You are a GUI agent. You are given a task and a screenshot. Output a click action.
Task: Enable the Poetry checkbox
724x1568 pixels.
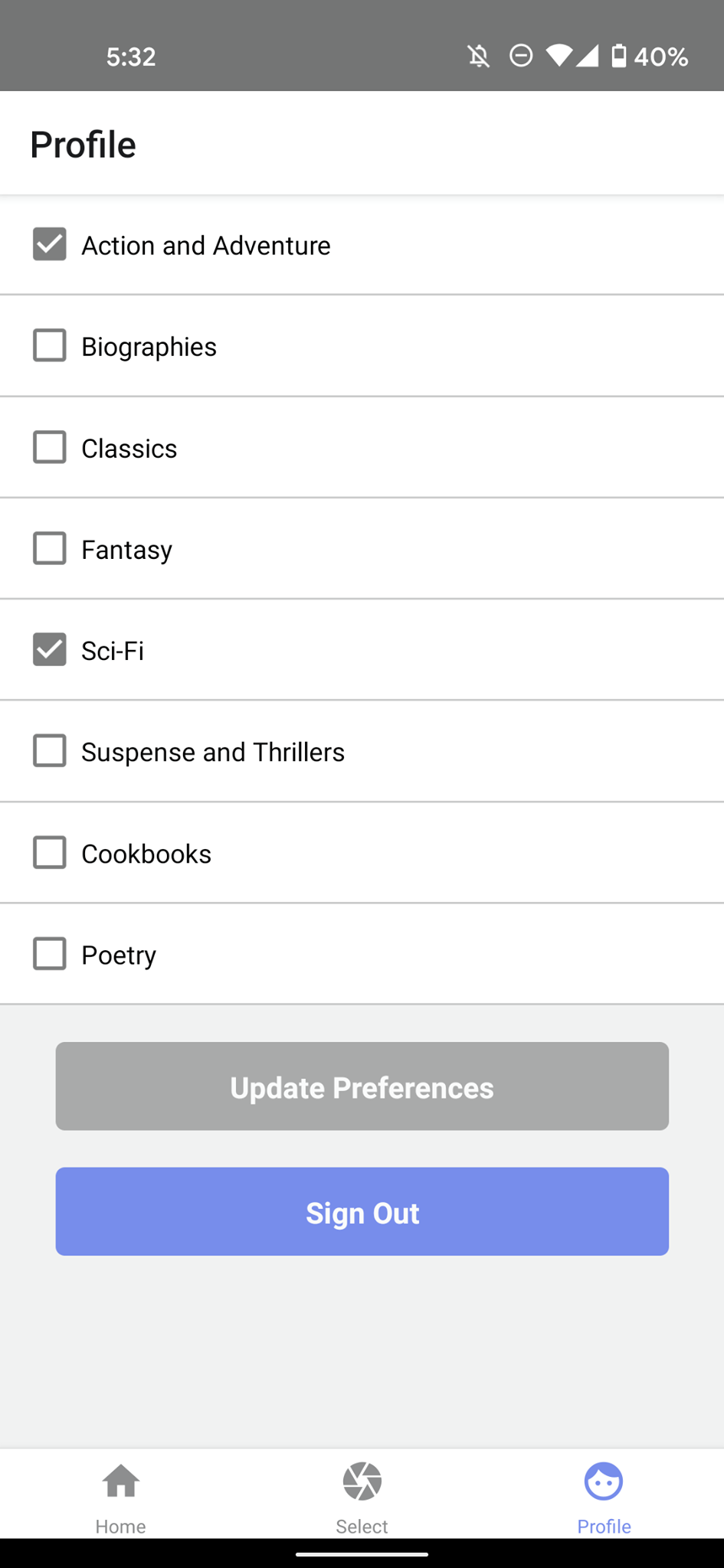click(x=49, y=954)
